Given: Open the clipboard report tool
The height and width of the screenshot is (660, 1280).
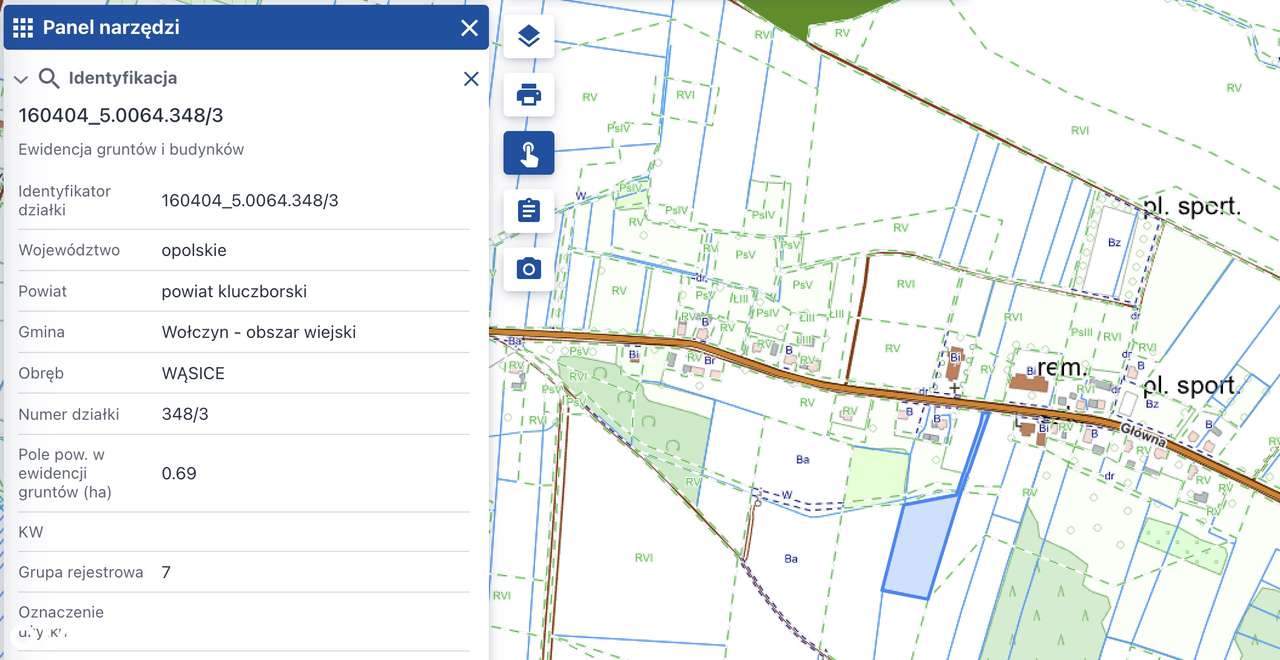Looking at the screenshot, I should 529,211.
